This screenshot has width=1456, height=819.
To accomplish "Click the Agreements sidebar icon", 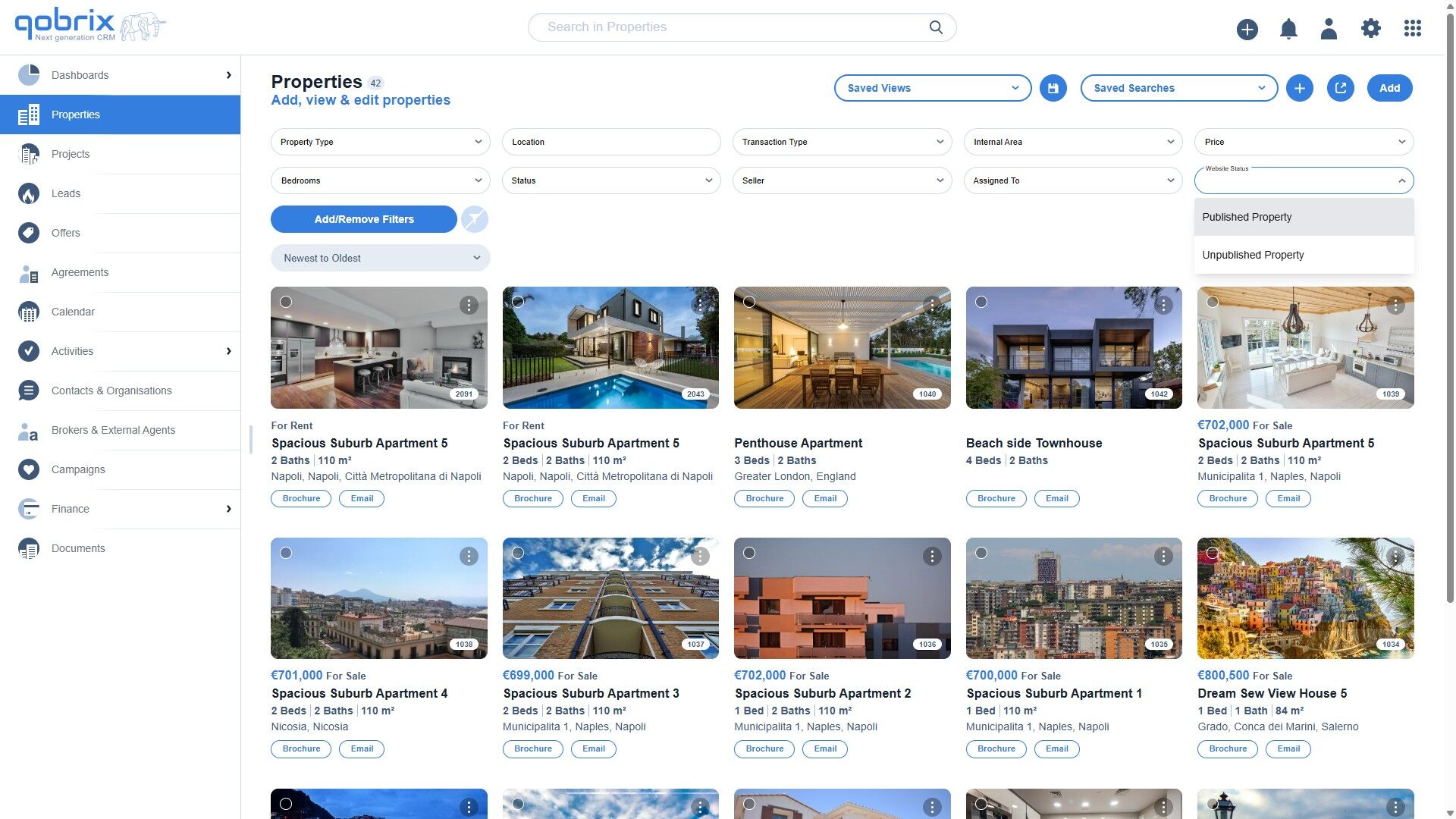I will point(29,273).
